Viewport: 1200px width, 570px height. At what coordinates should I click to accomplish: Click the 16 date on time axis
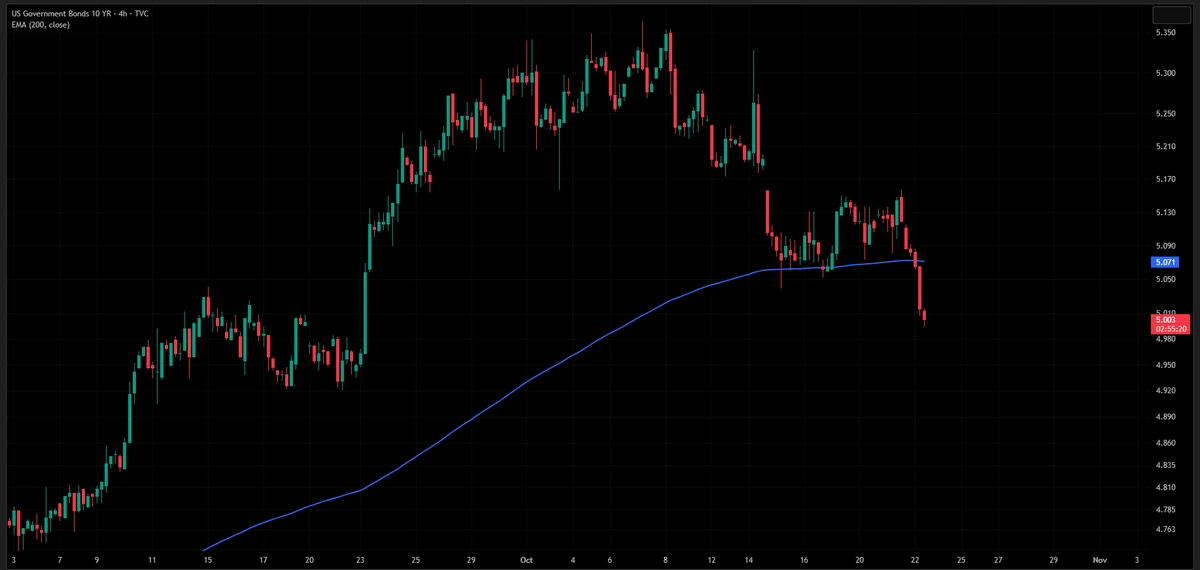(x=804, y=561)
